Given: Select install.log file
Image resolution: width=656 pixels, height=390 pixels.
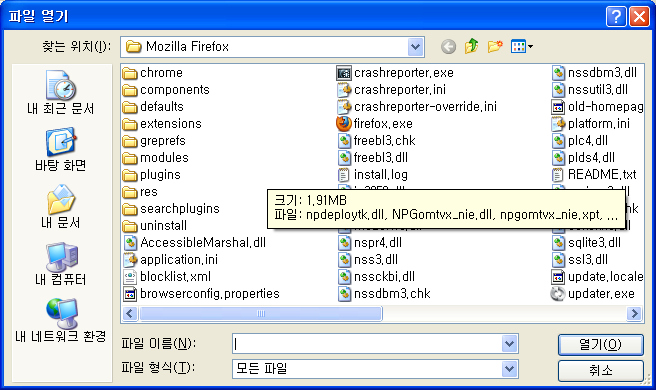Looking at the screenshot, I should click(x=372, y=175).
